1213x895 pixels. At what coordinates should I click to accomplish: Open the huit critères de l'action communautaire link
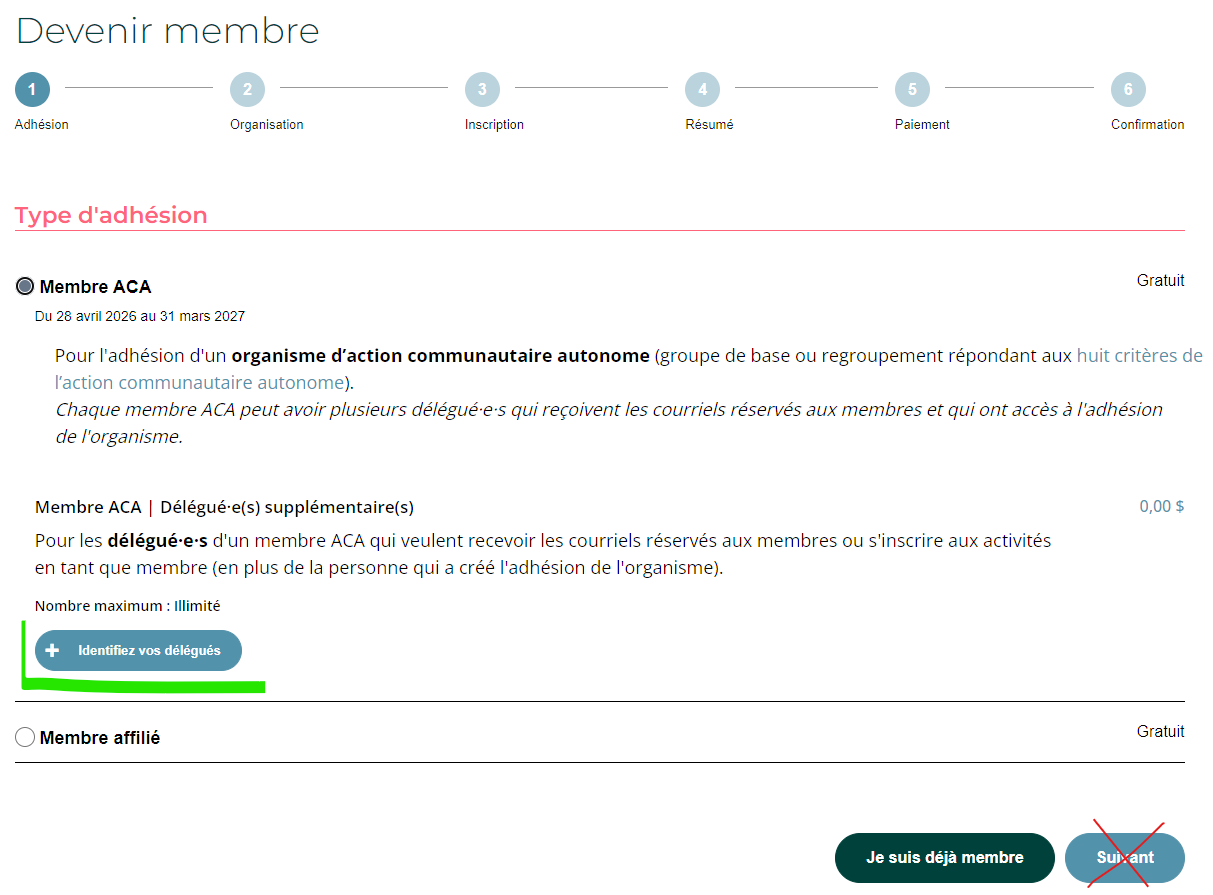[1139, 356]
